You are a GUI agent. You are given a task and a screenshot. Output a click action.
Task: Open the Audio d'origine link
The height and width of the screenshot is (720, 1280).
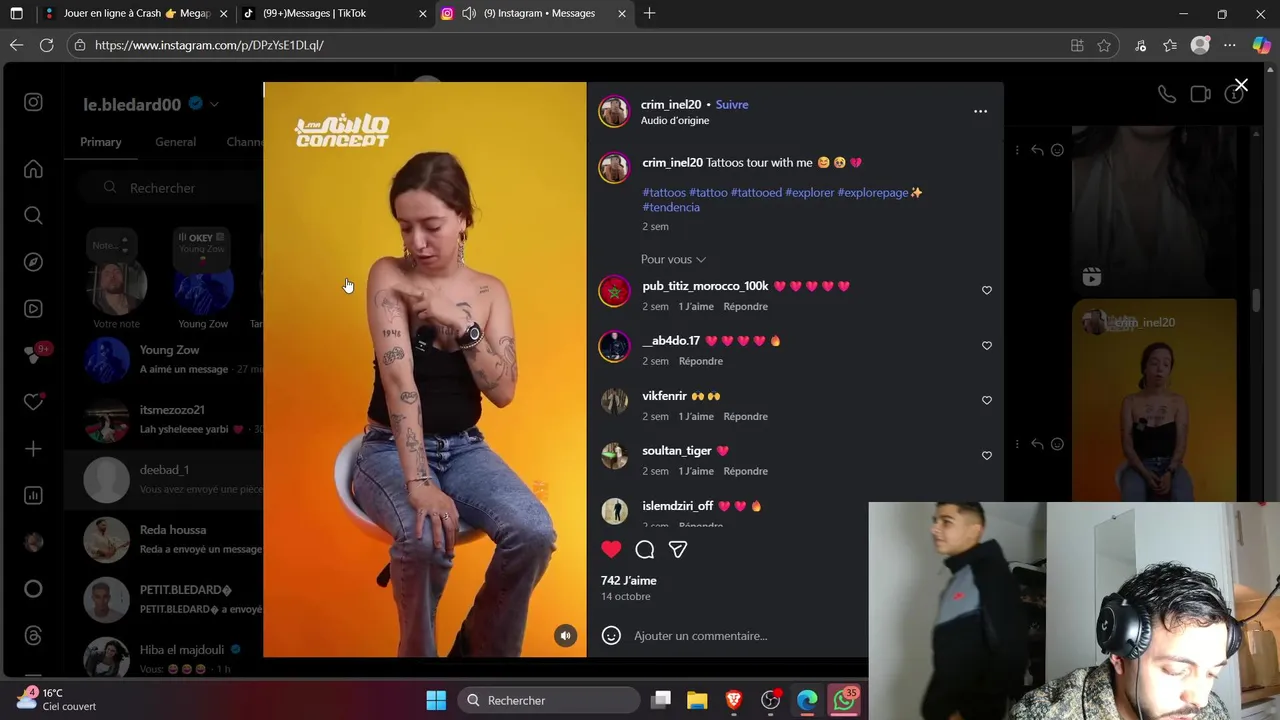675,120
